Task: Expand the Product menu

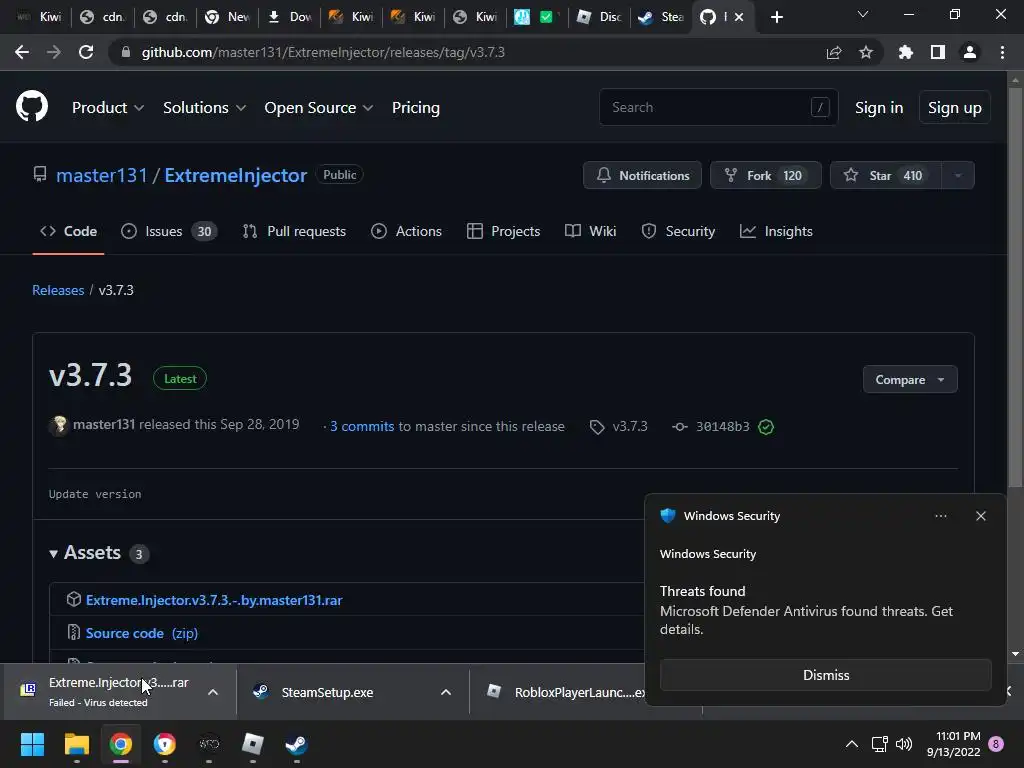Action: coord(108,108)
